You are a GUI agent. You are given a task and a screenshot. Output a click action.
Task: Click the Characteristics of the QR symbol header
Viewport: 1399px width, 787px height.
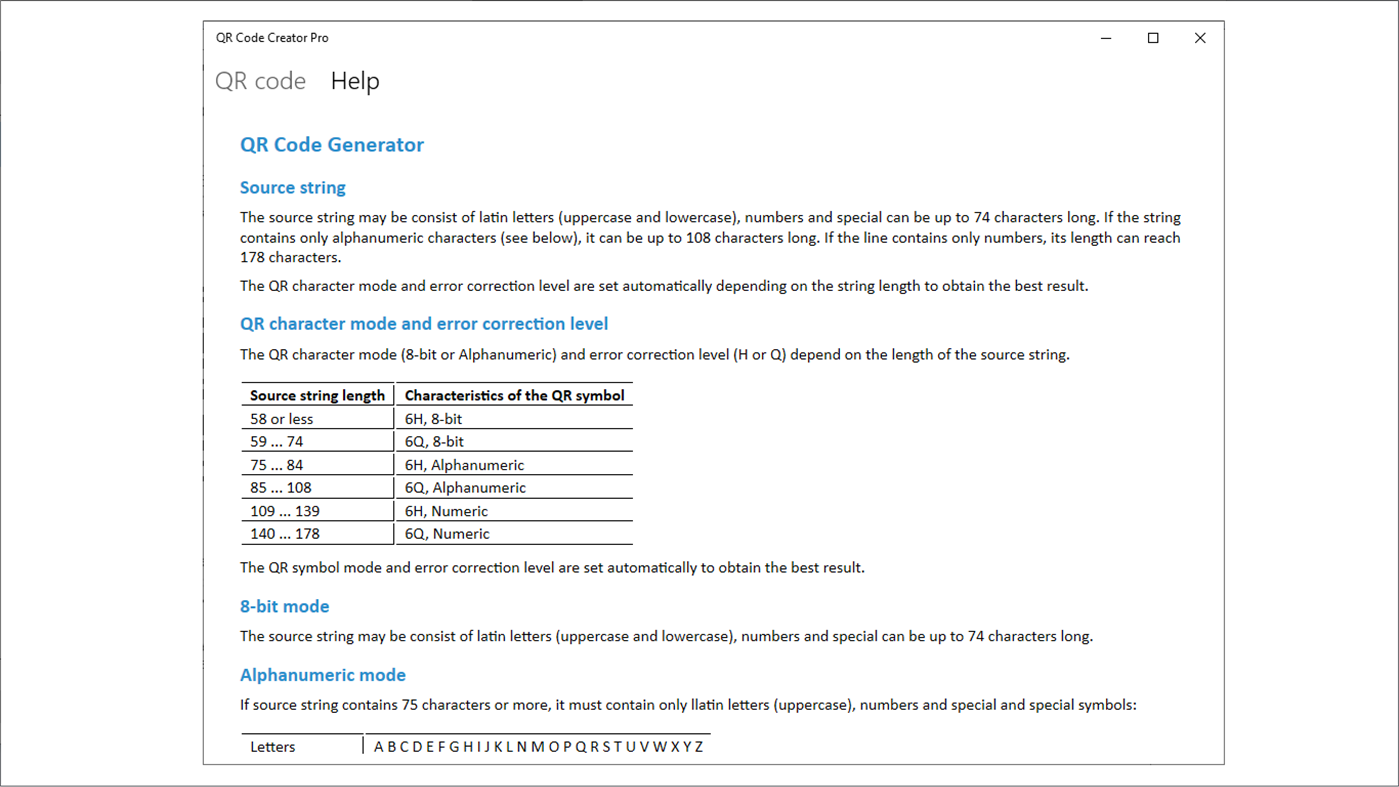pos(513,395)
